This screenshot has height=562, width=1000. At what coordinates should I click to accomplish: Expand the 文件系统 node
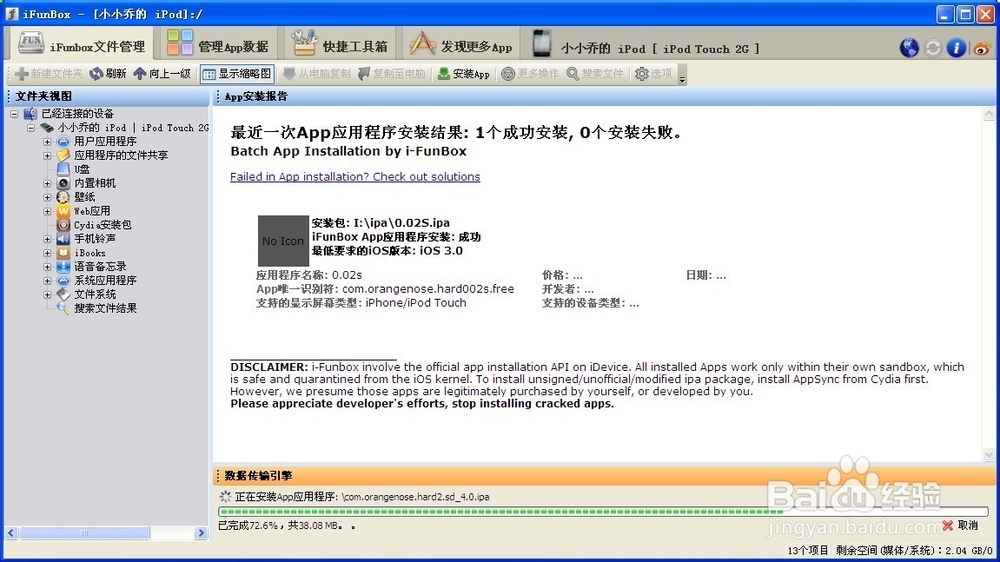(47, 295)
